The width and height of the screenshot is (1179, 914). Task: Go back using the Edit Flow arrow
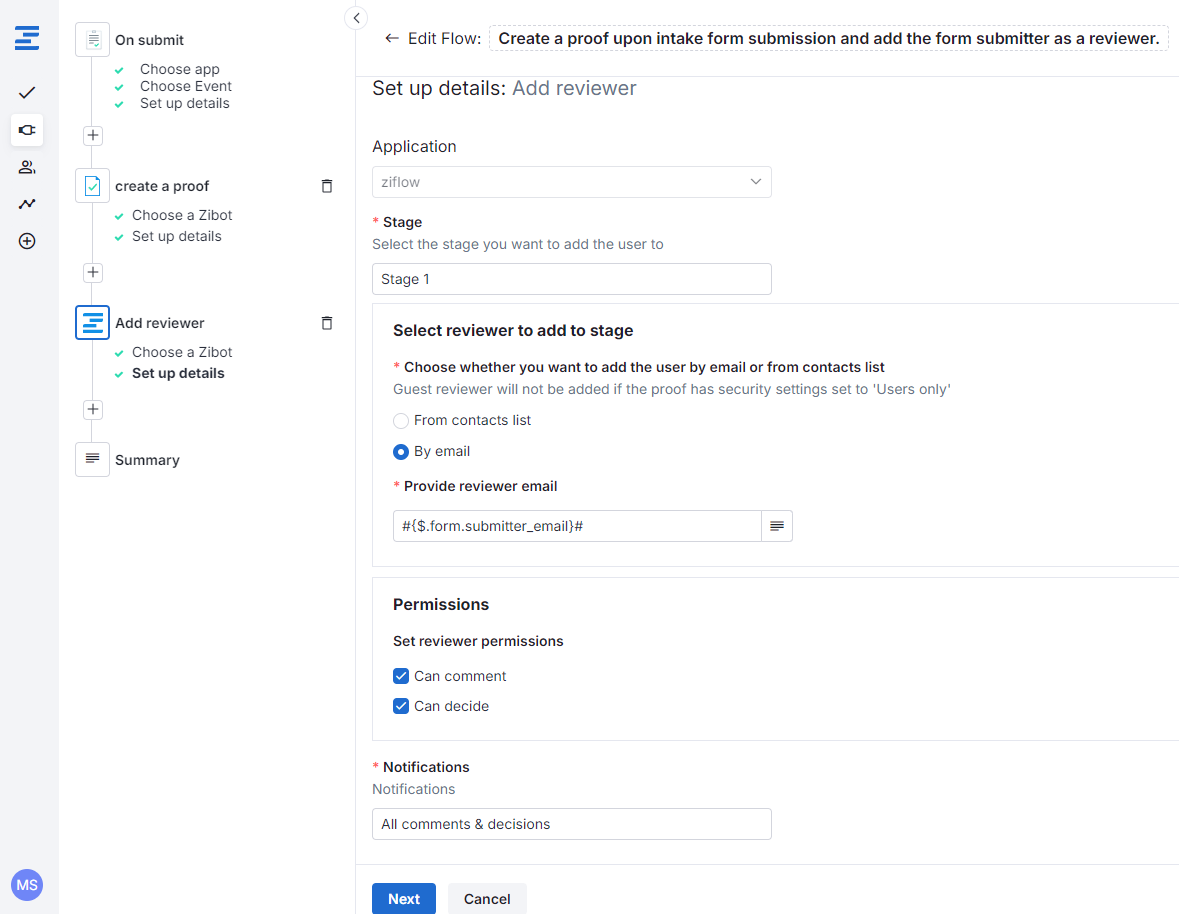[x=392, y=38]
